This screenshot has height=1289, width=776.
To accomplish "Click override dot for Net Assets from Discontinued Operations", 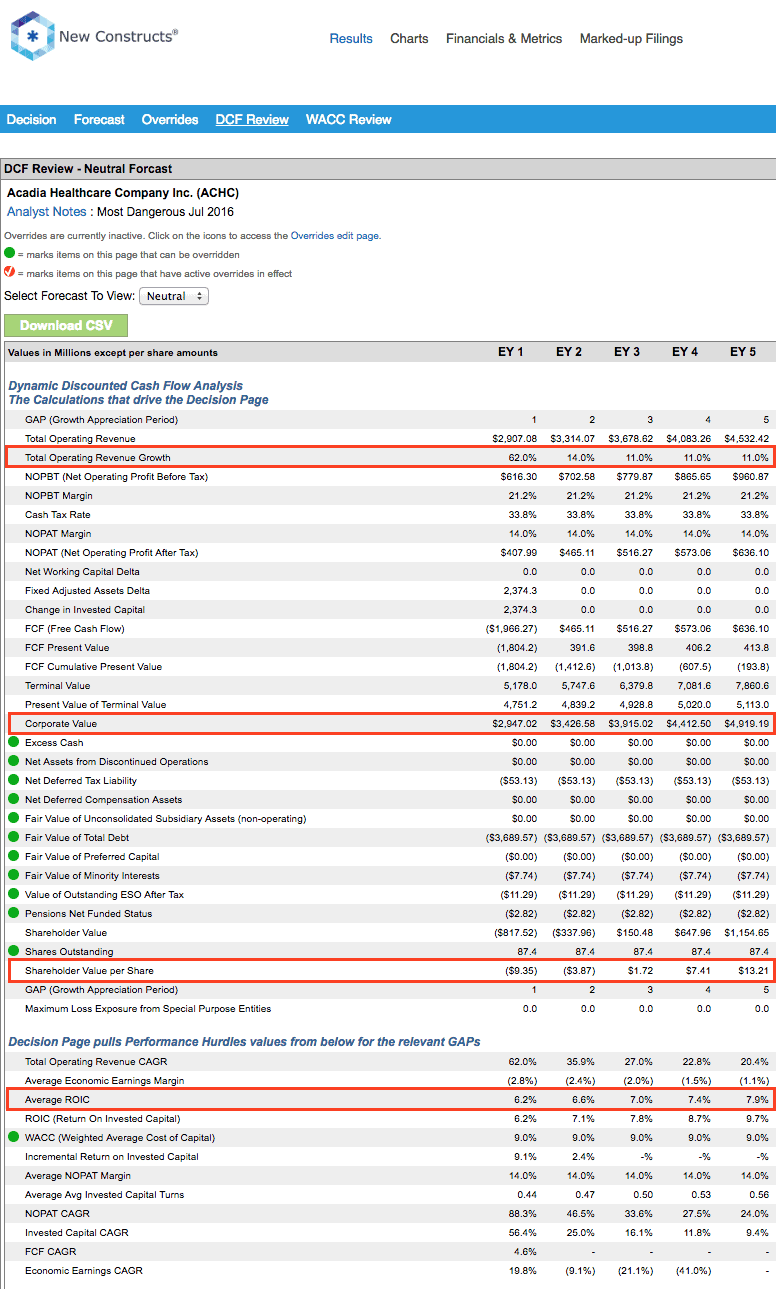I will 13,762.
